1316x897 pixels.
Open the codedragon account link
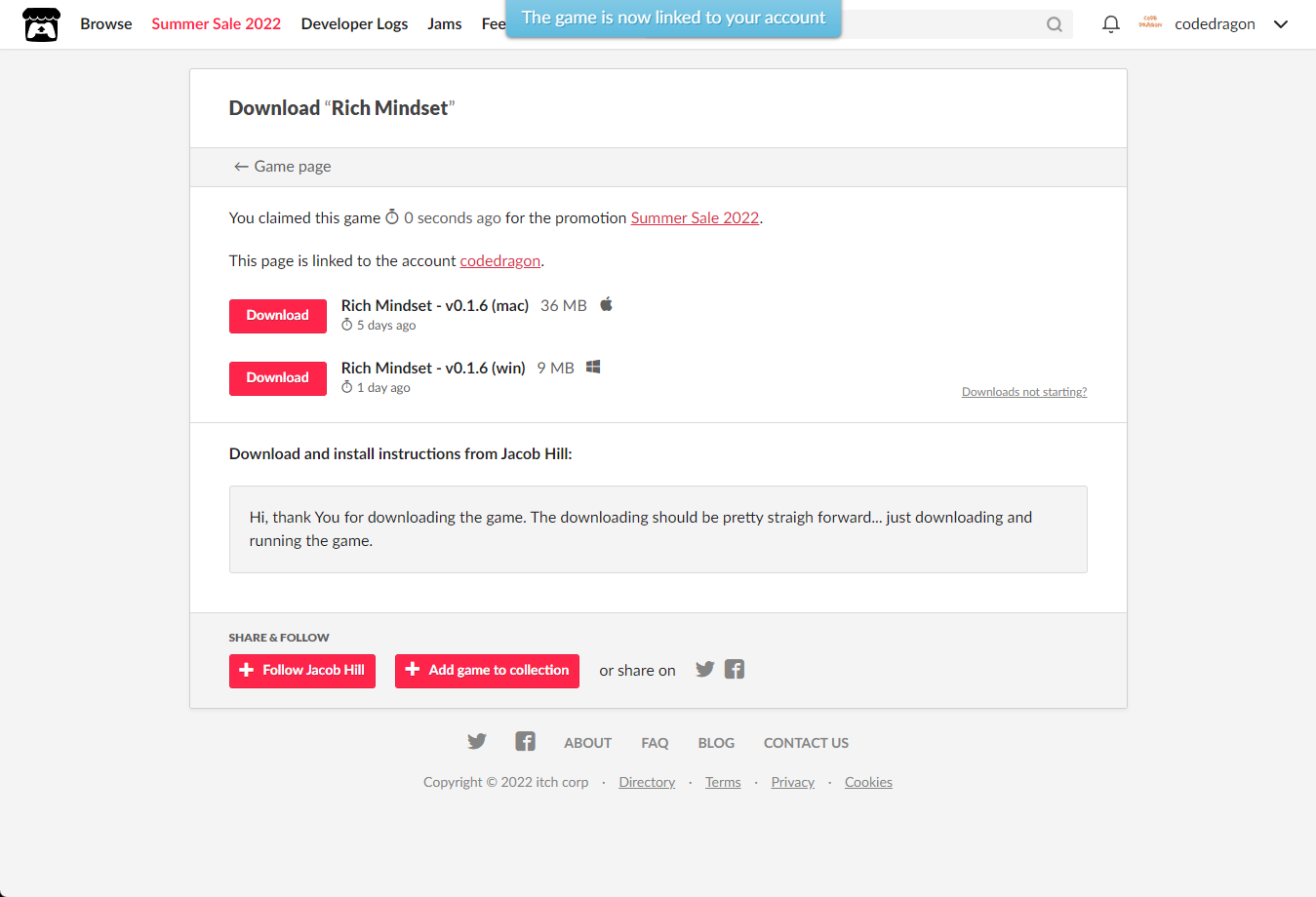coord(499,261)
